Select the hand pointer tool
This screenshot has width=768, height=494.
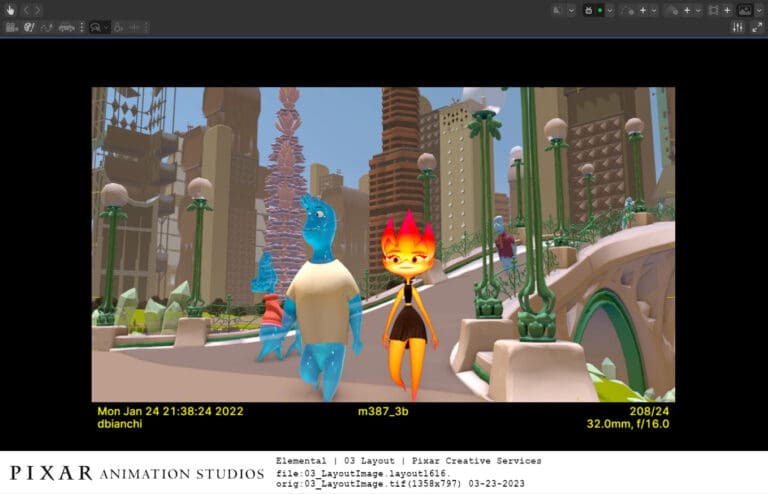click(x=10, y=10)
